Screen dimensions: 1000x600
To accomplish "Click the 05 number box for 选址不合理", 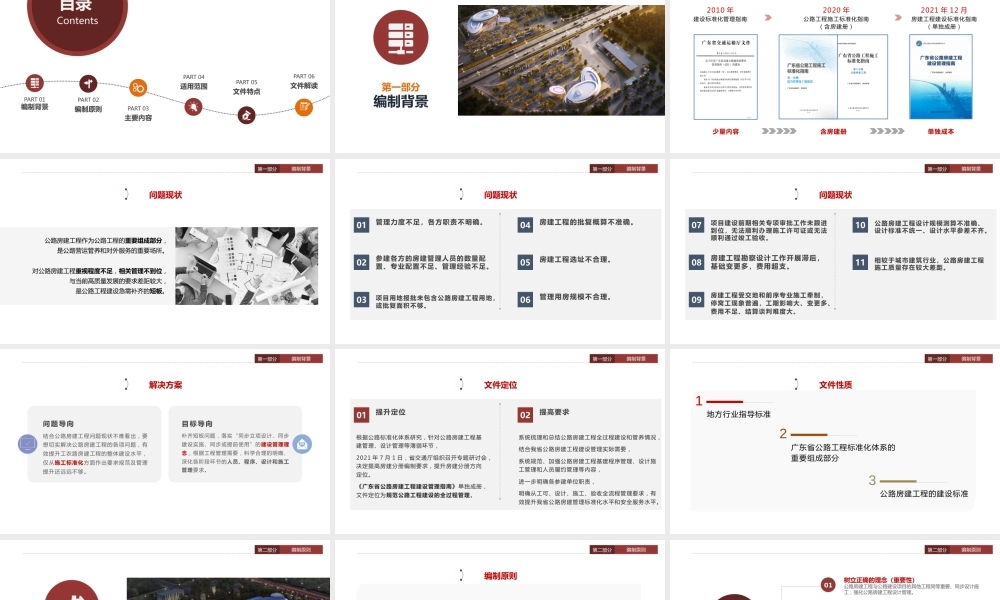I will point(525,262).
